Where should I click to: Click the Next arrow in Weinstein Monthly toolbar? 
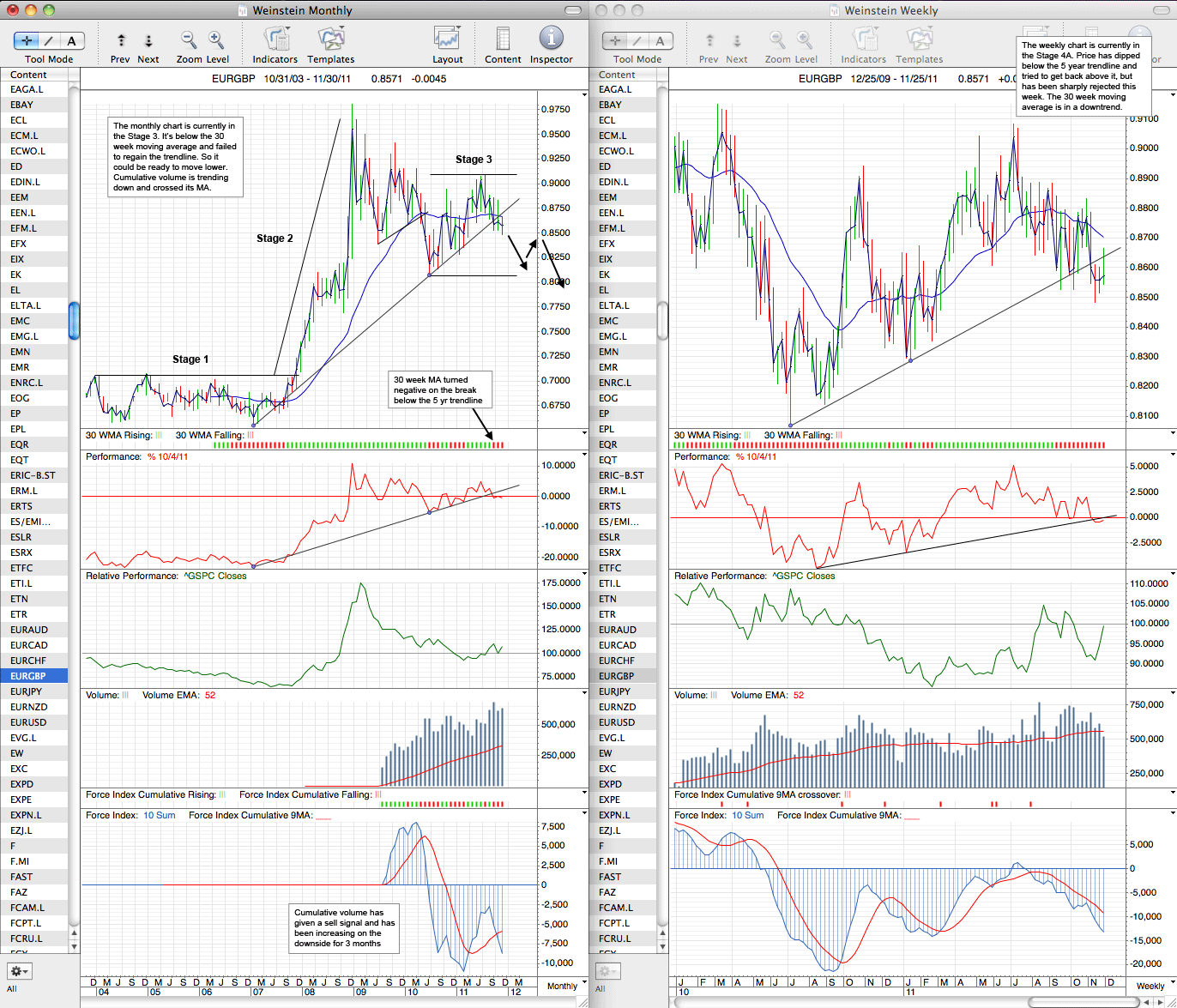point(148,40)
